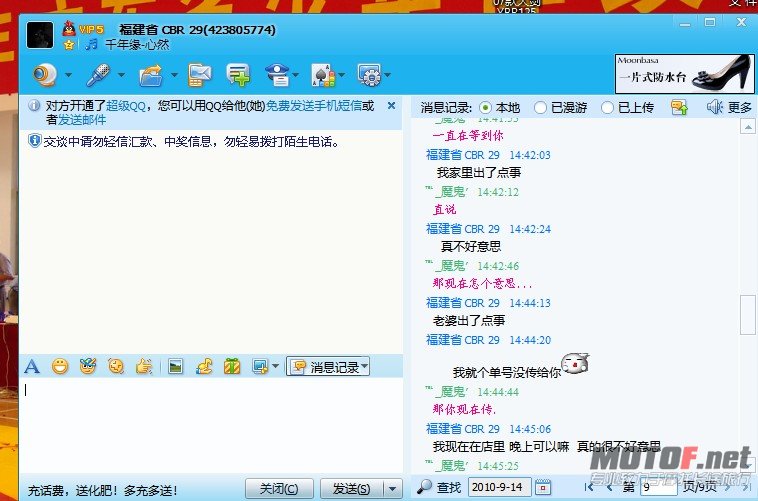
Task: Click the yellow star level icon
Action: (x=69, y=45)
